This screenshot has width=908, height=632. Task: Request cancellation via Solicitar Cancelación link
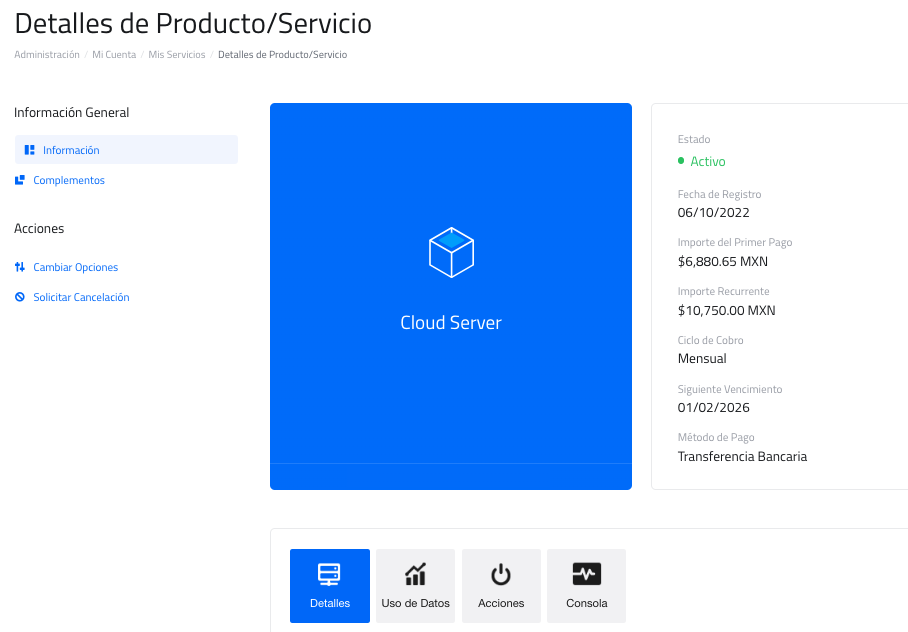[x=81, y=297]
